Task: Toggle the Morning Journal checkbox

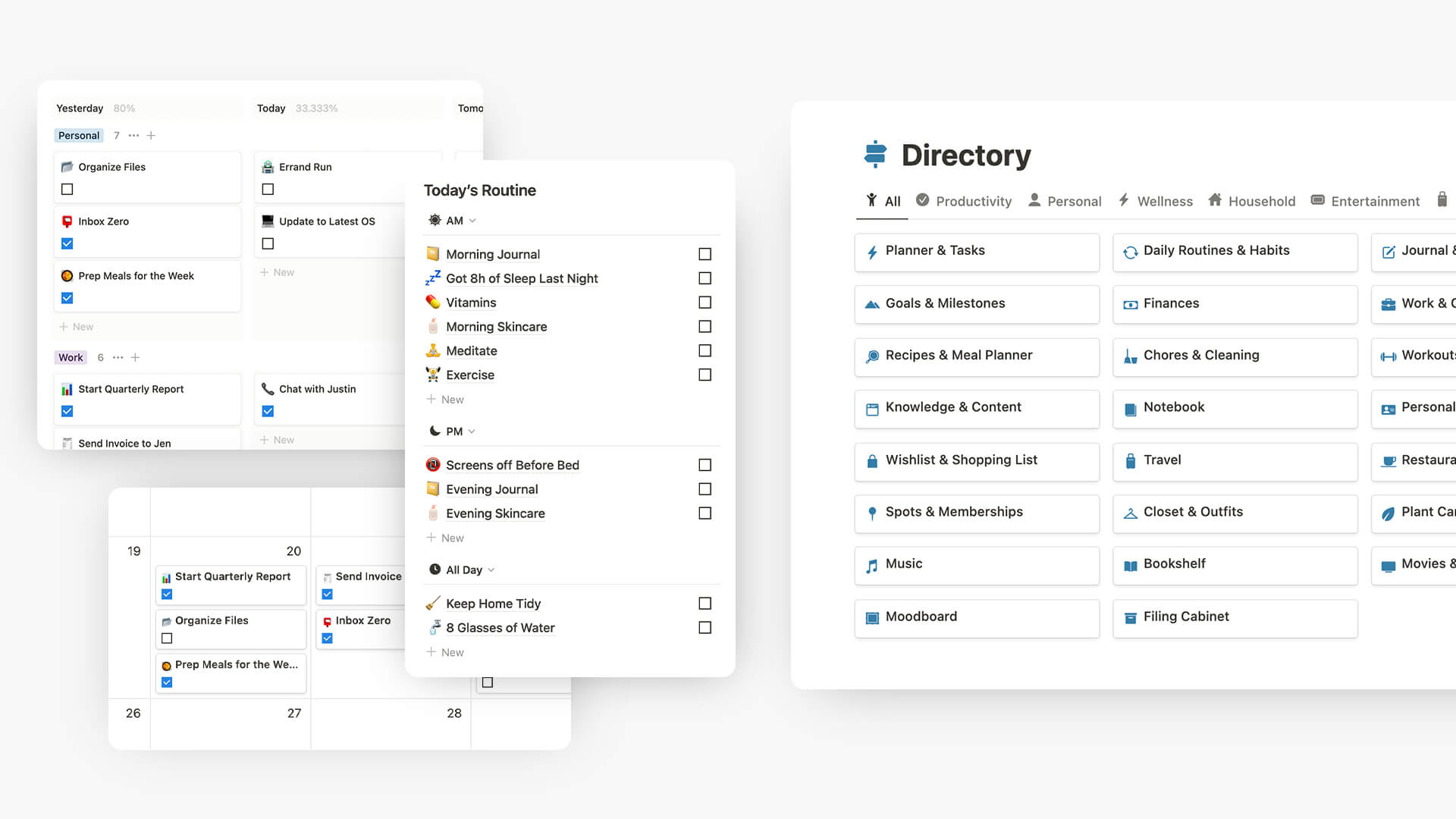Action: click(x=705, y=254)
